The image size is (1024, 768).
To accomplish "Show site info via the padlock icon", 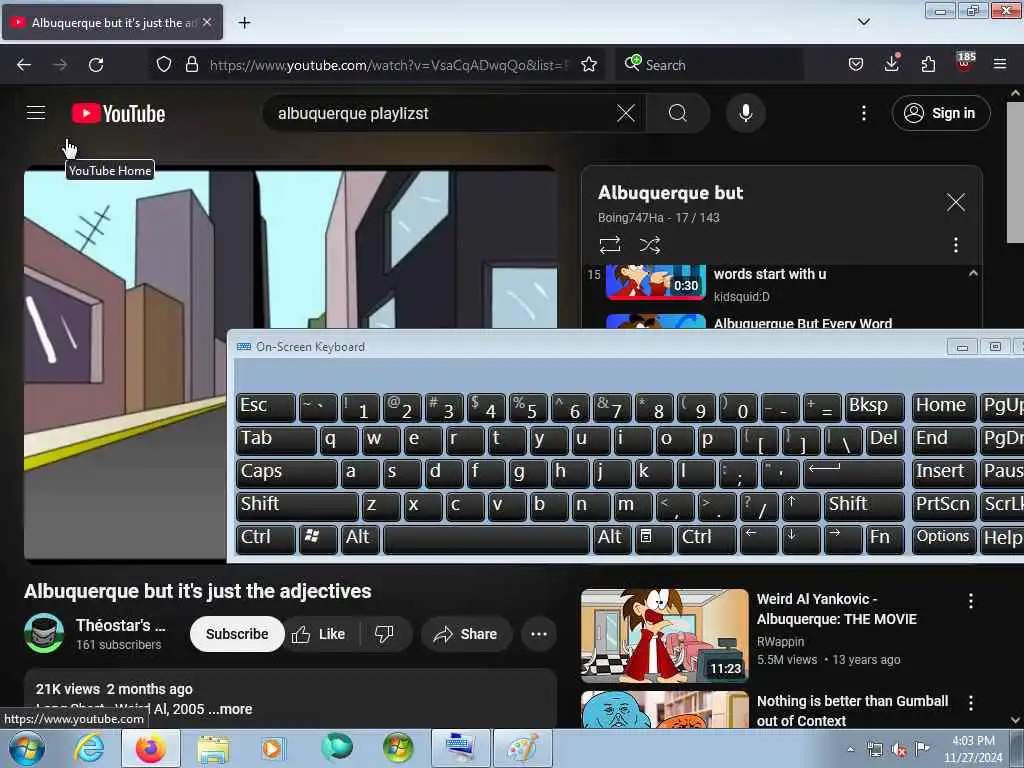I will [x=191, y=65].
